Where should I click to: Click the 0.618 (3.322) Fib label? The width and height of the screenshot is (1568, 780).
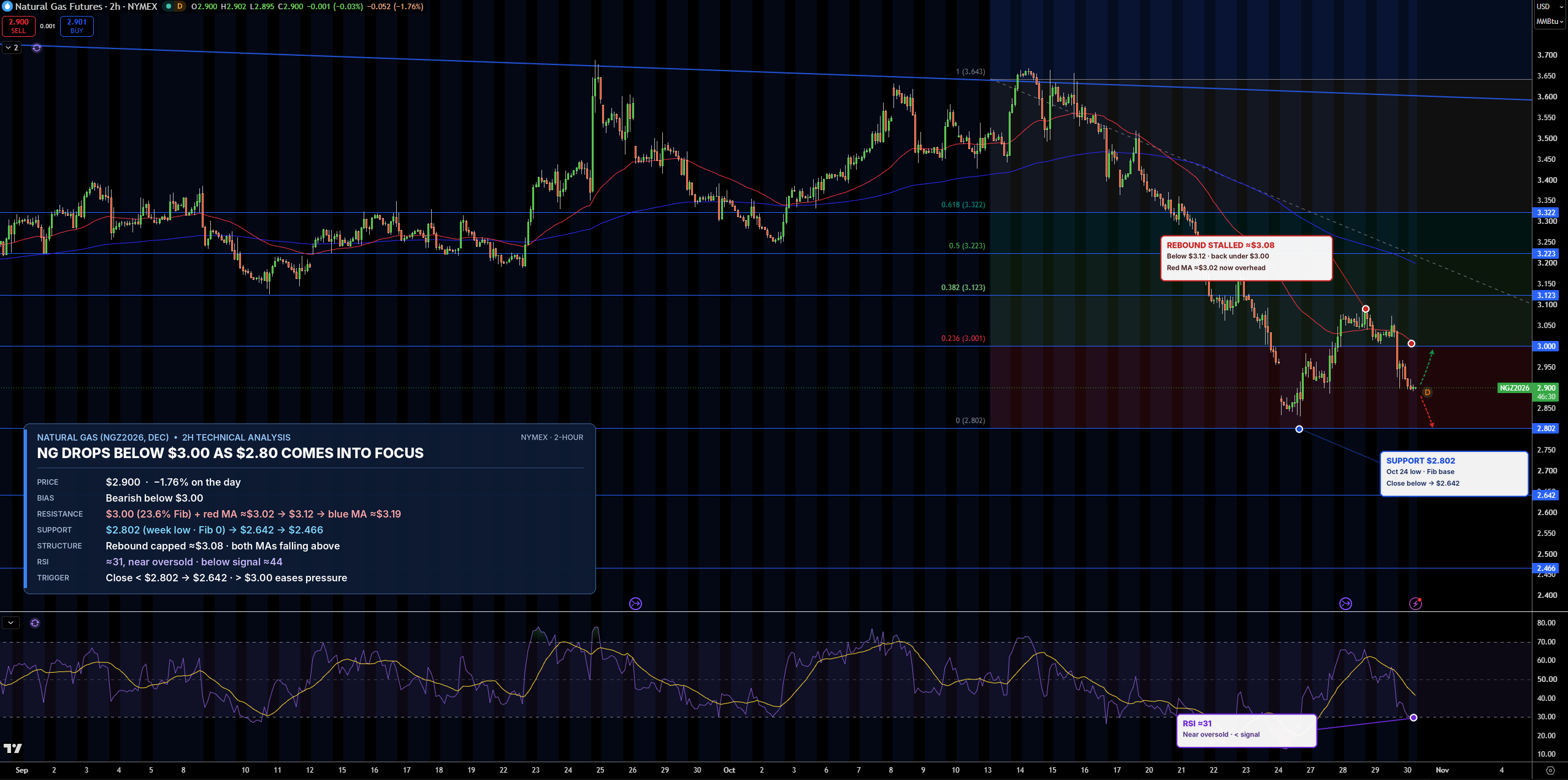(963, 205)
